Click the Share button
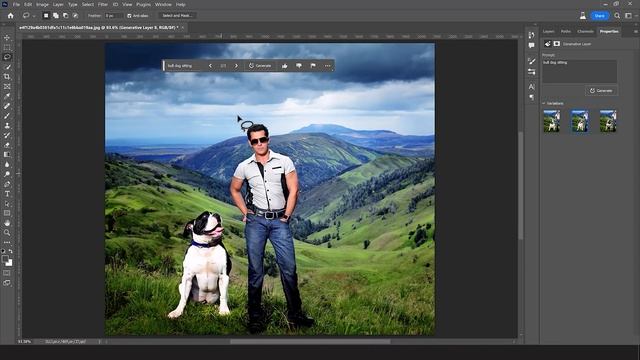The width and height of the screenshot is (640, 360). 600,16
